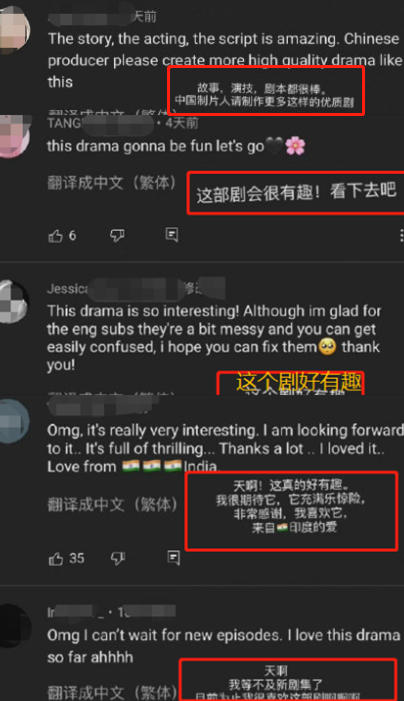The width and height of the screenshot is (404, 701).
Task: Tap the top commenter's blurred avatar
Action: coord(13,29)
